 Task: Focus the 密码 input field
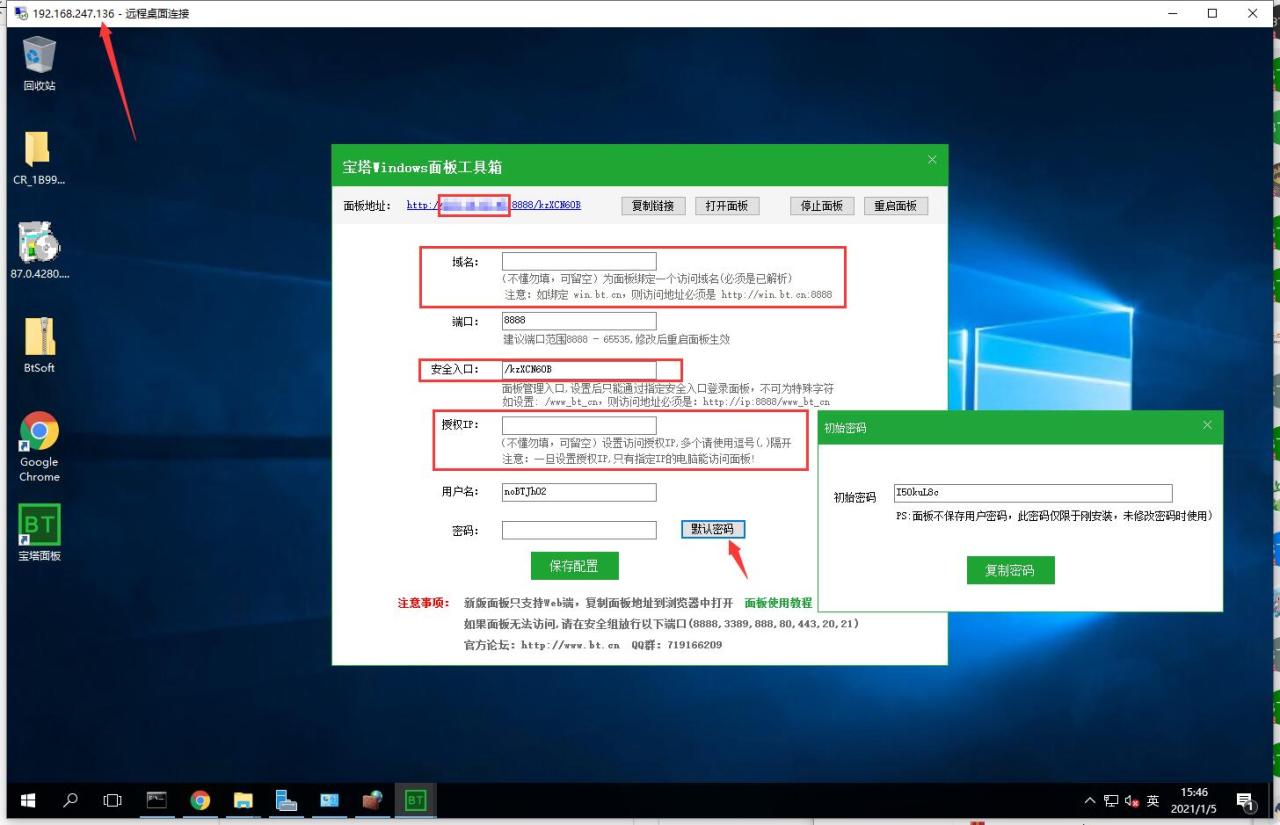click(579, 530)
